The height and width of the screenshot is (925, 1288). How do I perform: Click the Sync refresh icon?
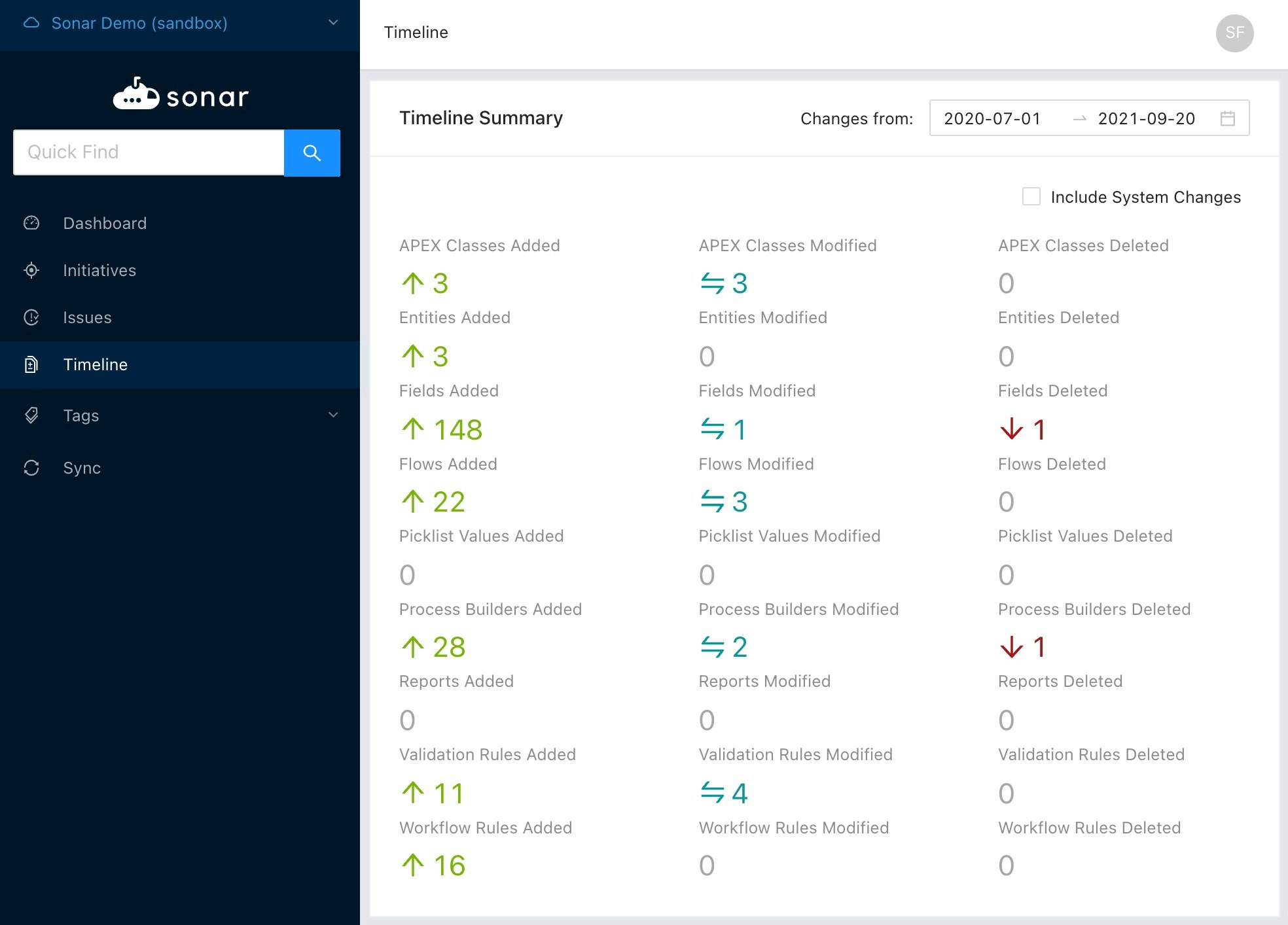coord(31,468)
